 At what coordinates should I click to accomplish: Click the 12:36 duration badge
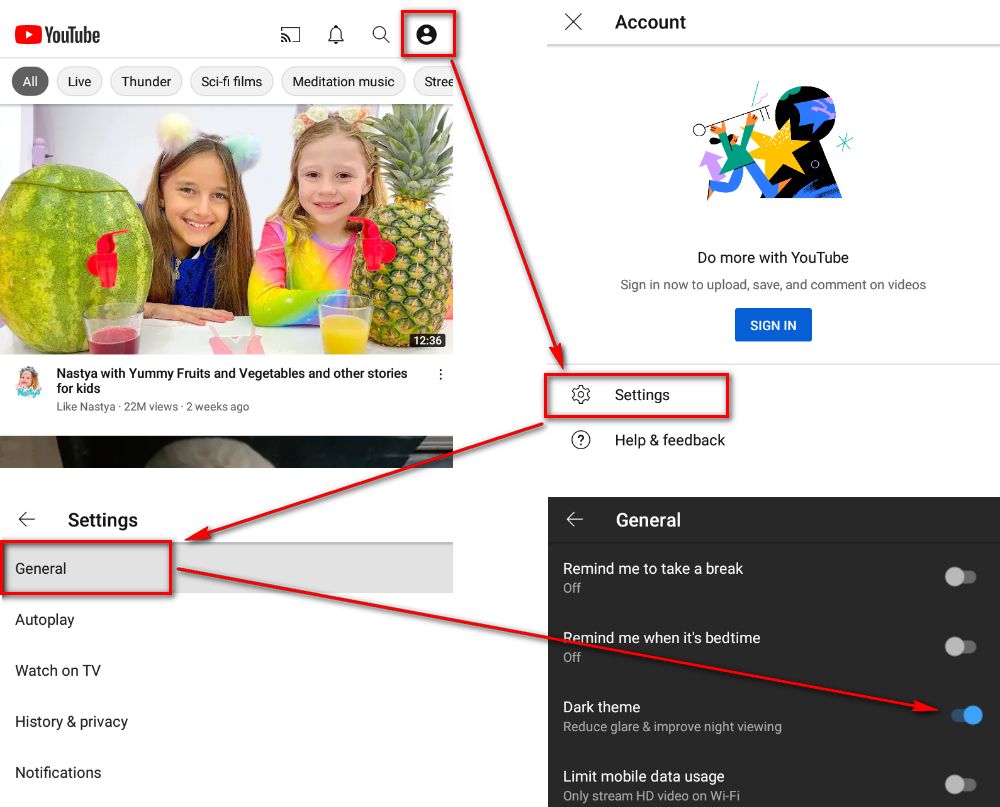(427, 341)
